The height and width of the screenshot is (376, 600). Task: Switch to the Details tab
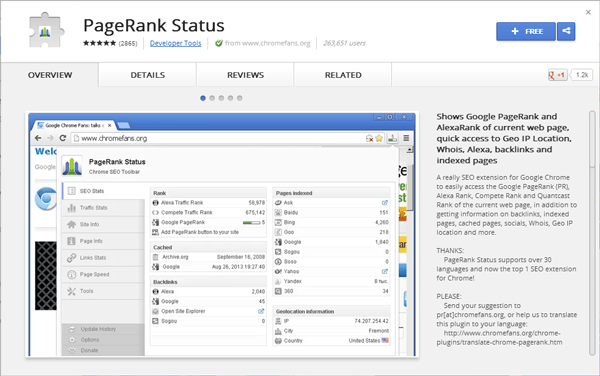148,75
